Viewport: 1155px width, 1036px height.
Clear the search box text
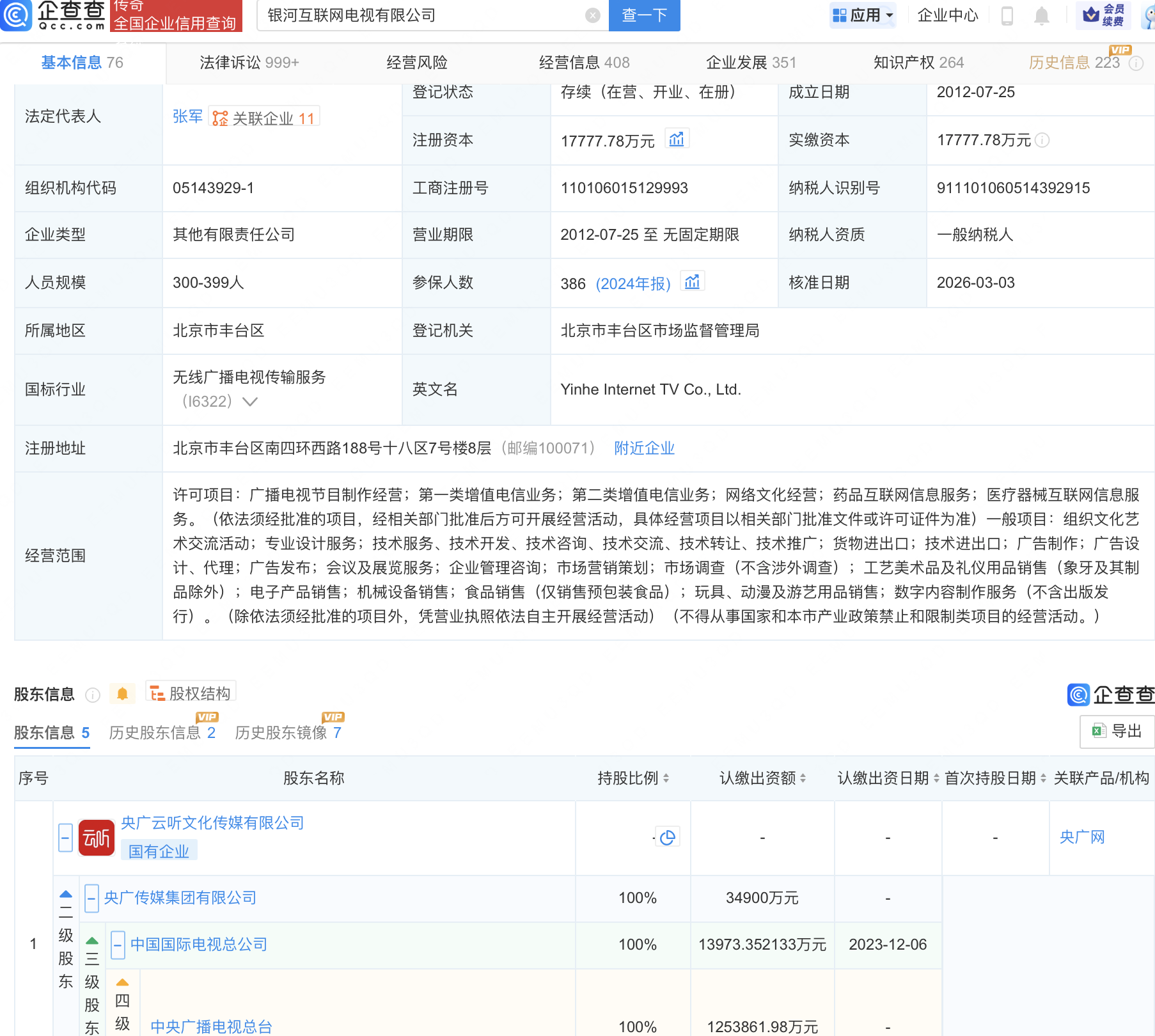(593, 15)
